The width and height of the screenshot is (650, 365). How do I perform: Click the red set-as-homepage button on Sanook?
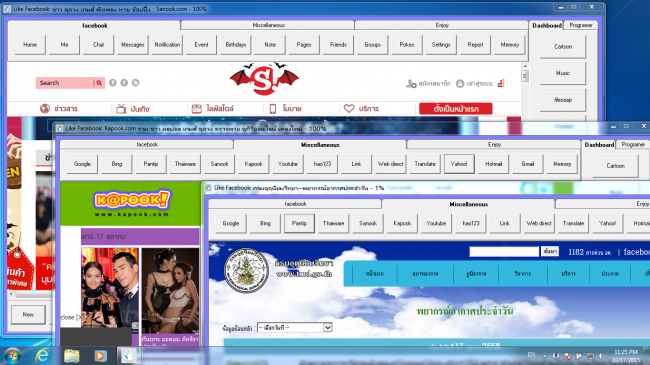click(456, 109)
